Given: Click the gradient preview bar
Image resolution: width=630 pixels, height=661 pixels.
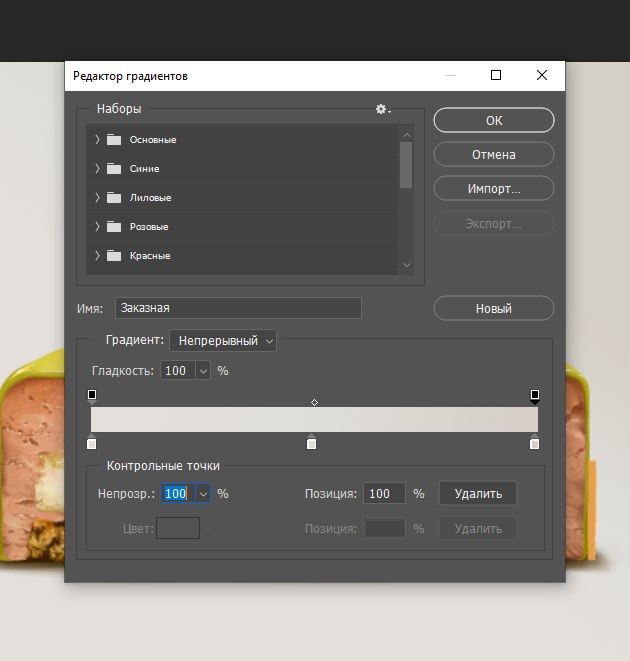Looking at the screenshot, I should pyautogui.click(x=314, y=419).
